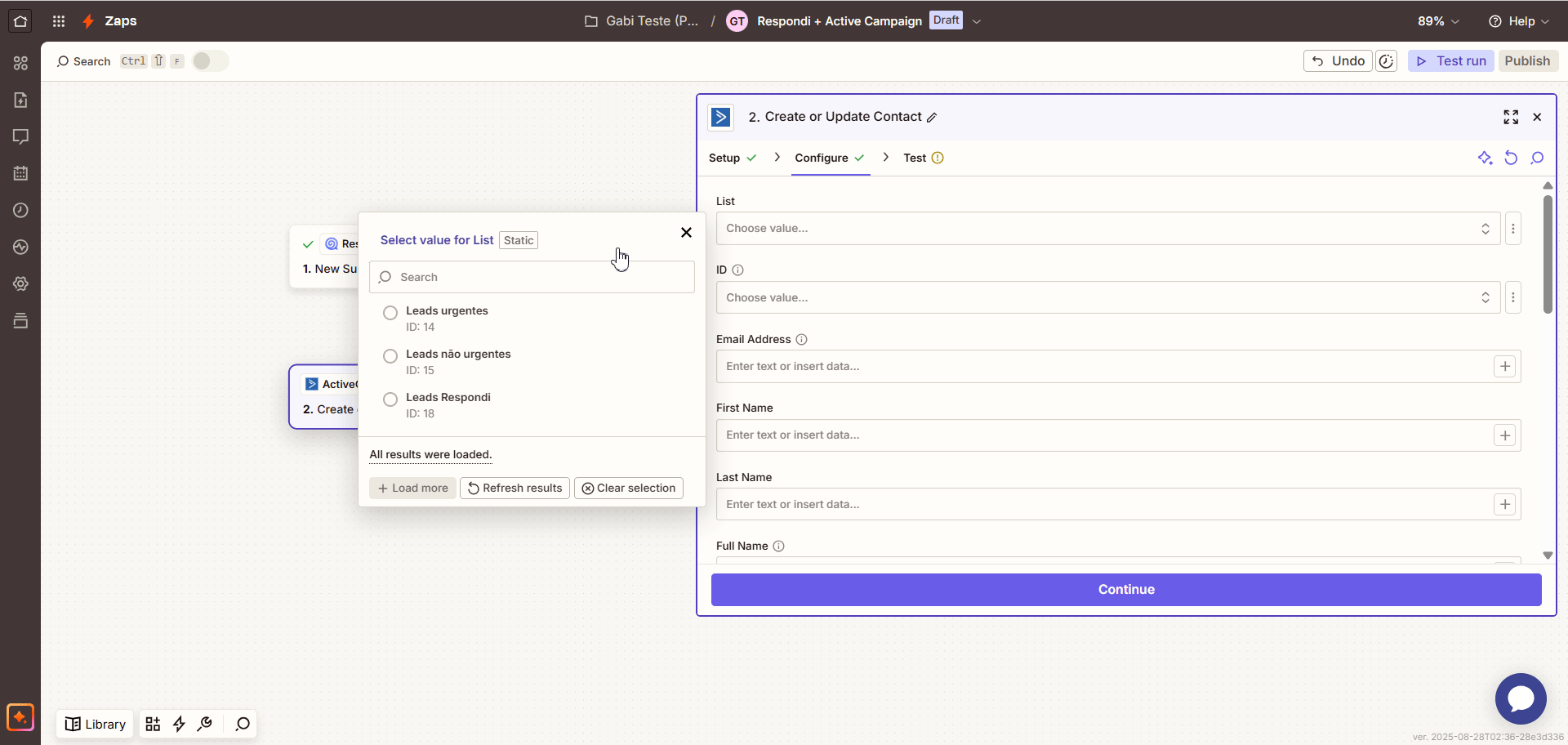Open the left sidebar apps dashboard icon
1568x745 pixels.
click(x=20, y=63)
